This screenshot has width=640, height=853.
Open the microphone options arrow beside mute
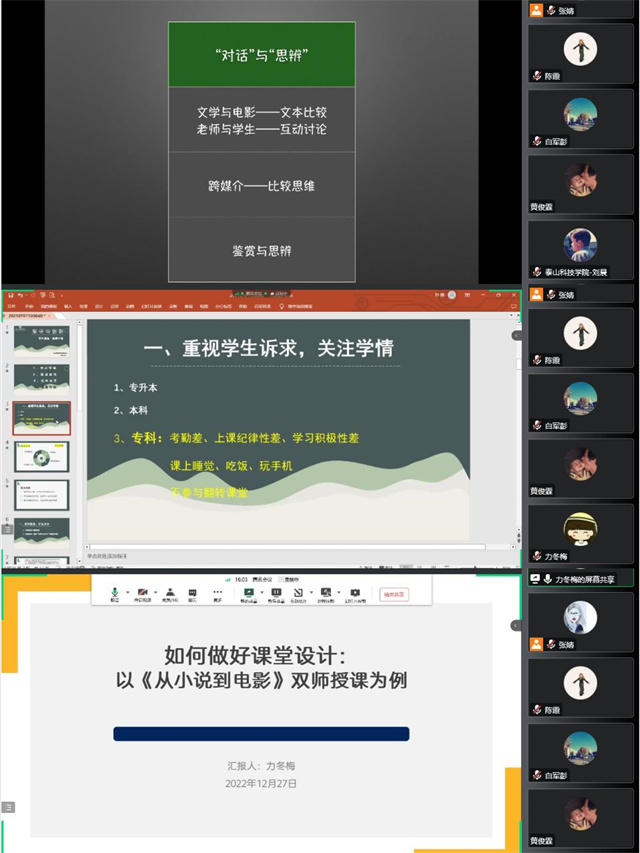pyautogui.click(x=128, y=592)
